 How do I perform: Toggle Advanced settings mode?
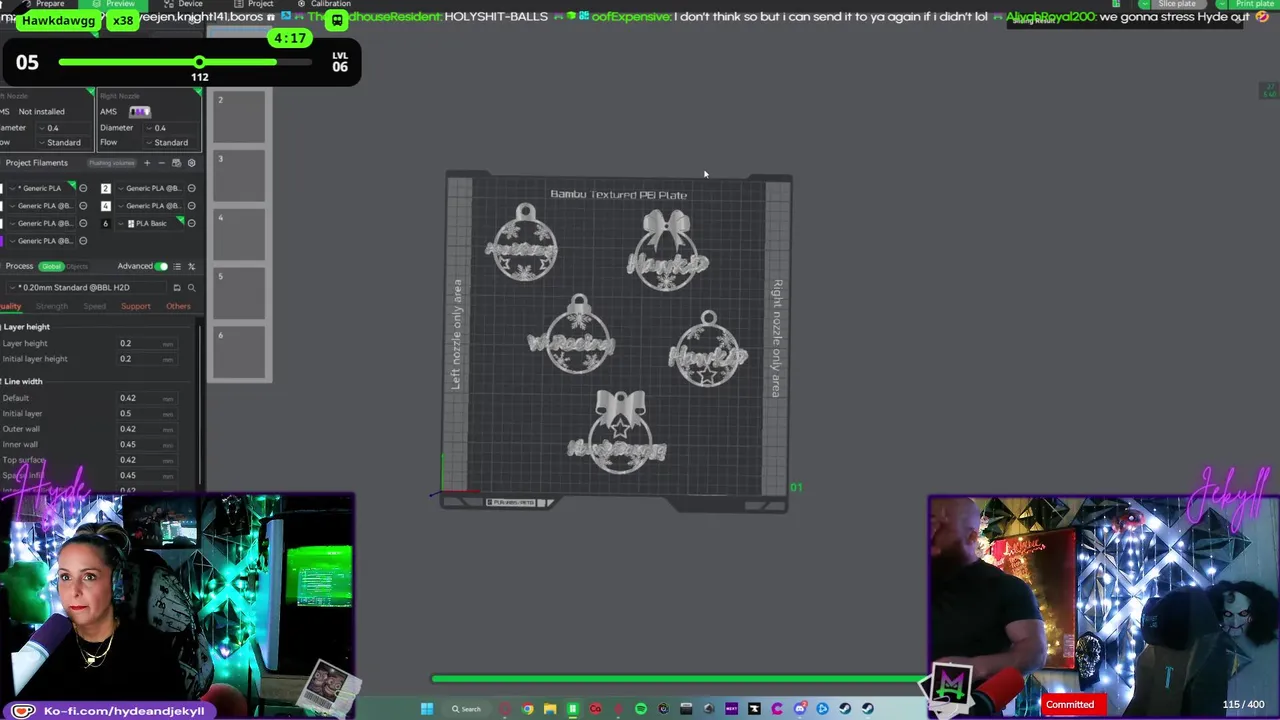point(161,266)
